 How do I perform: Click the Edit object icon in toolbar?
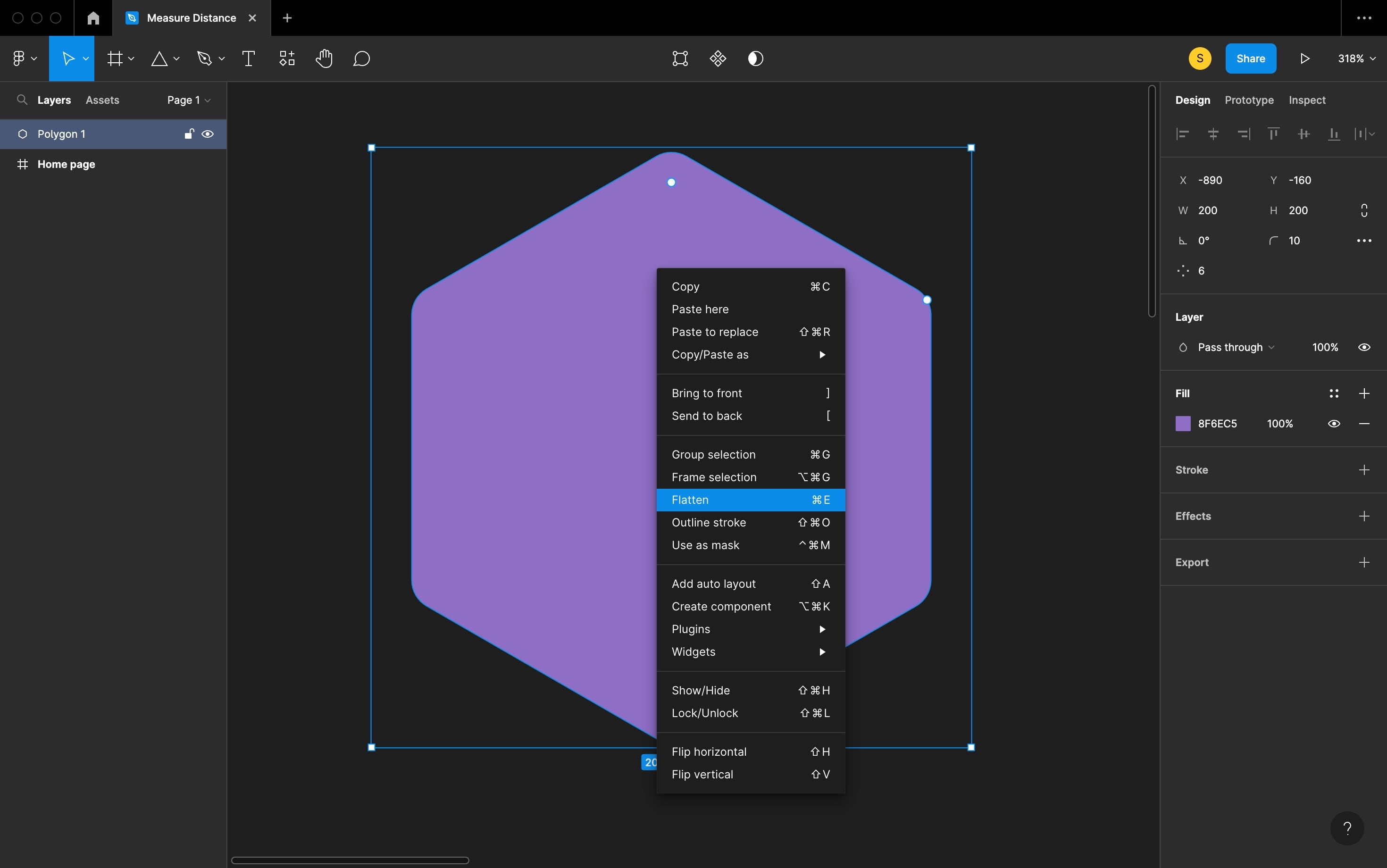click(680, 58)
